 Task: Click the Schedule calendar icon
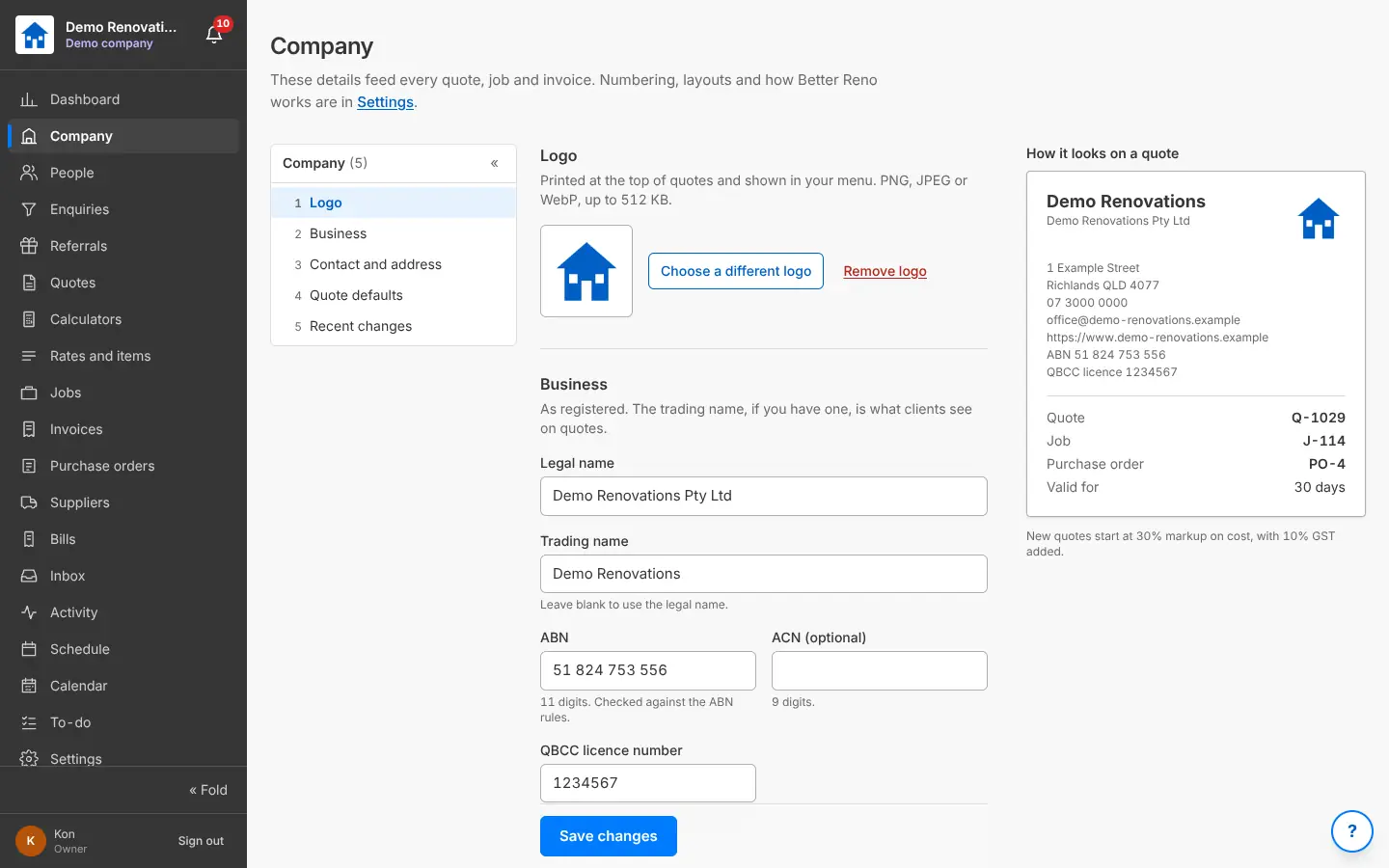(x=29, y=649)
